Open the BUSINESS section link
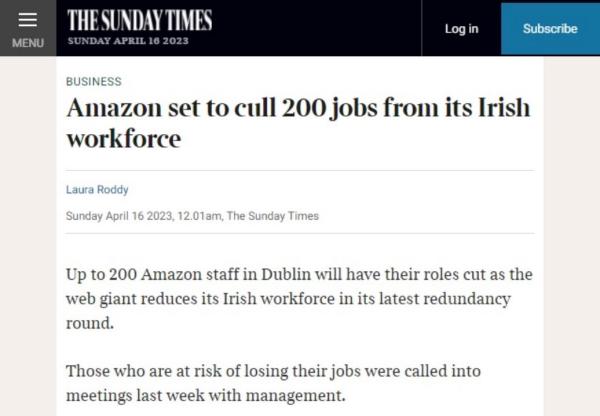The width and height of the screenshot is (600, 416). click(x=94, y=82)
